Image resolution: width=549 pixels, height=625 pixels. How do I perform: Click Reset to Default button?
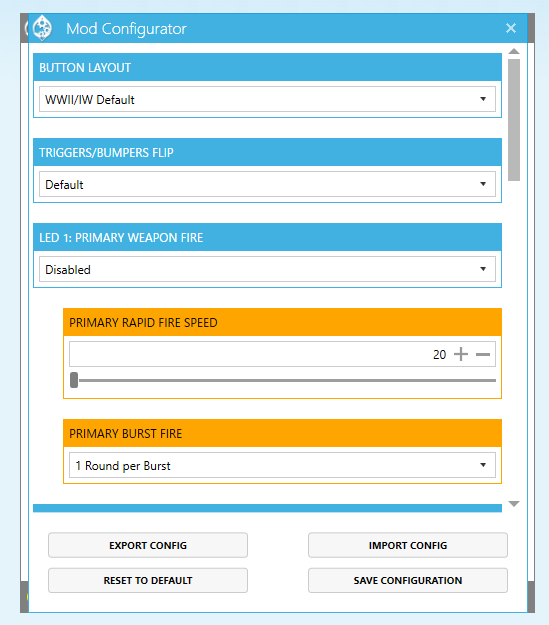pyautogui.click(x=148, y=580)
